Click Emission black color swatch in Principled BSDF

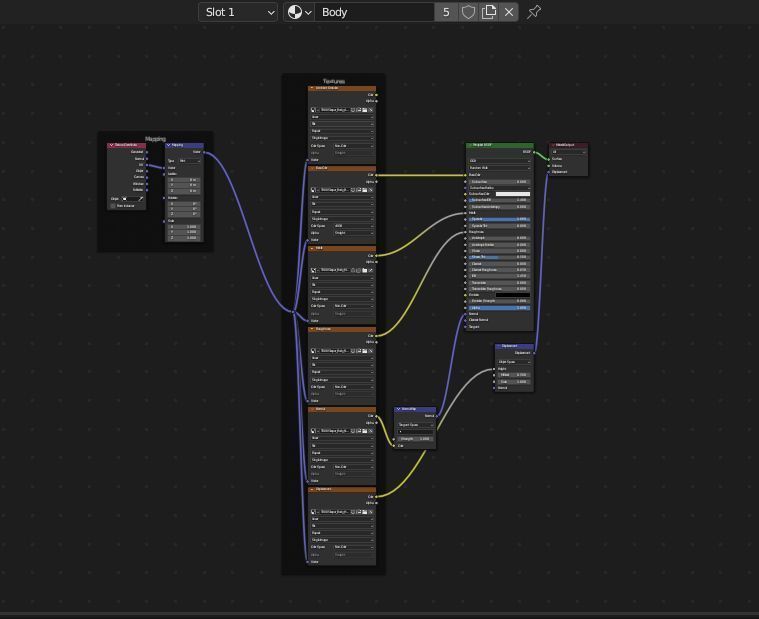pyautogui.click(x=513, y=295)
